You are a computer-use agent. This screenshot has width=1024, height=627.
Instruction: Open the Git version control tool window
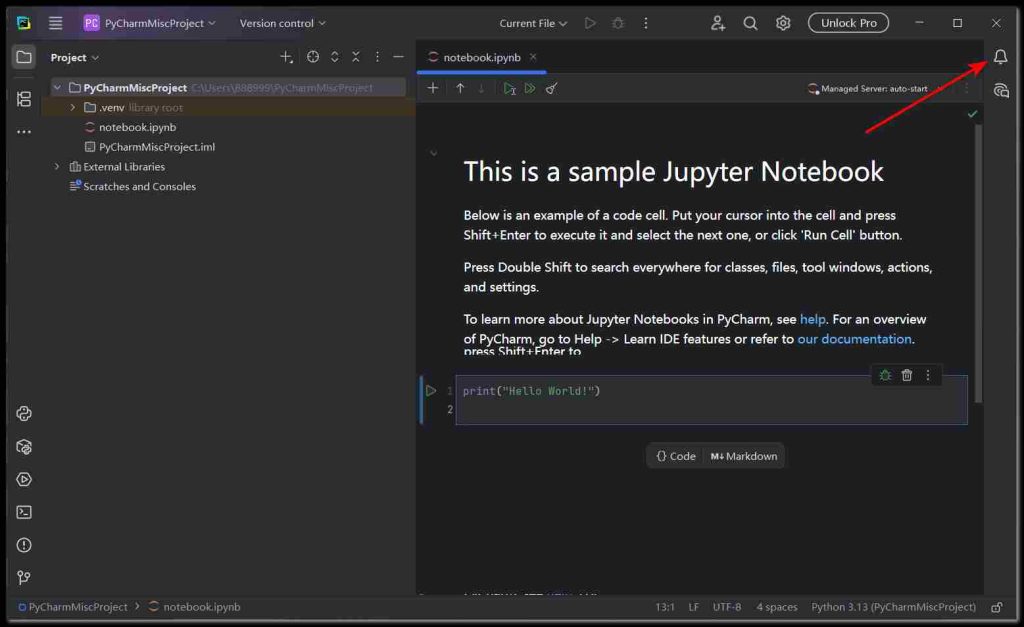[x=24, y=577]
